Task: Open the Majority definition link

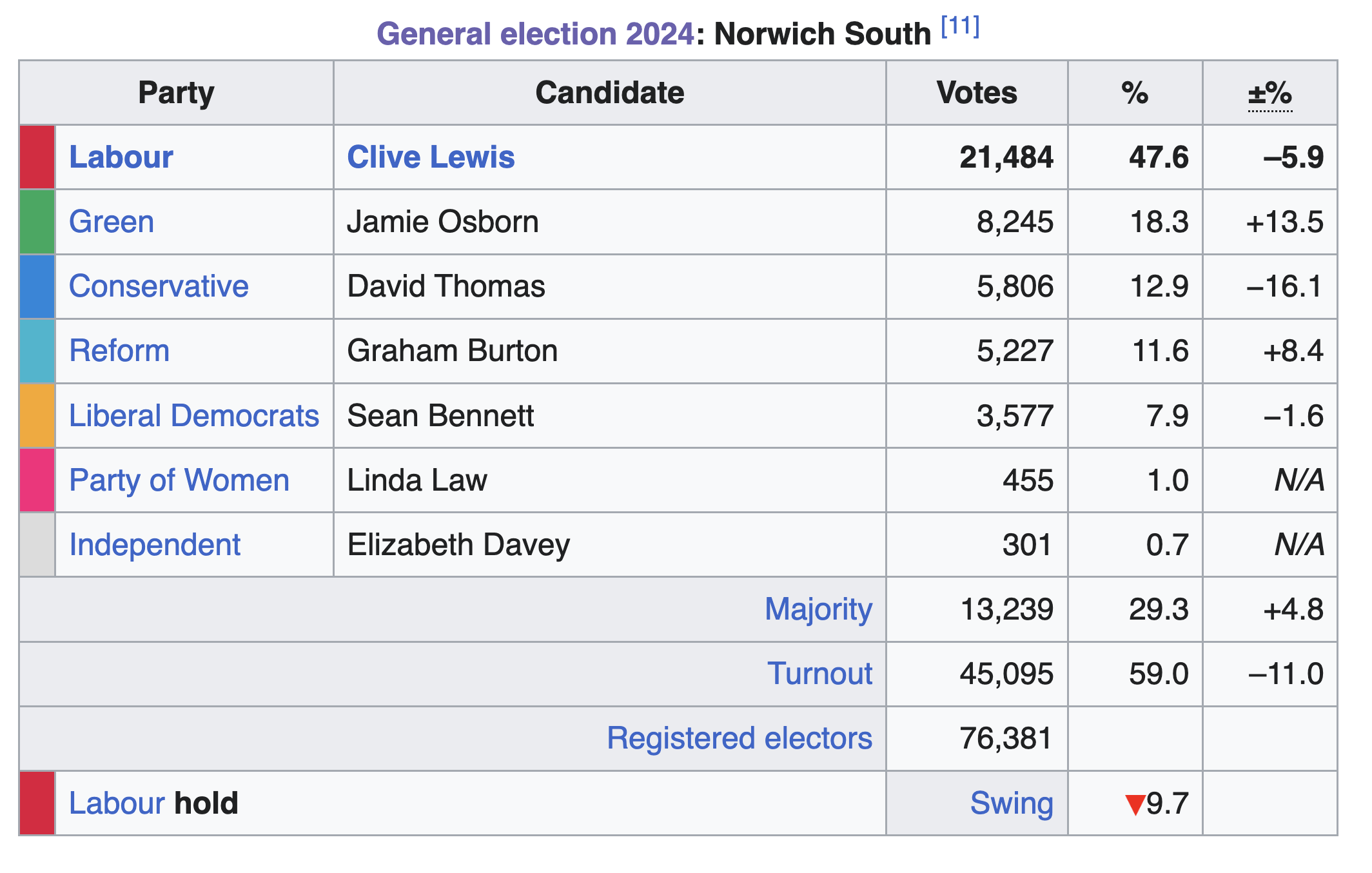Action: pos(818,609)
